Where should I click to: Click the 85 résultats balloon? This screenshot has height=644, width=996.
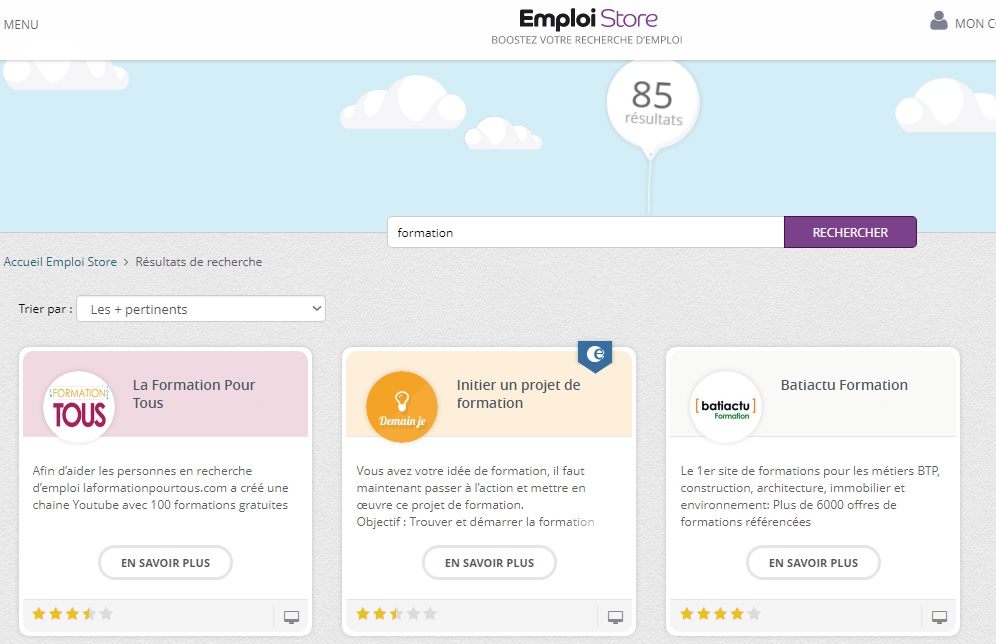pyautogui.click(x=652, y=105)
